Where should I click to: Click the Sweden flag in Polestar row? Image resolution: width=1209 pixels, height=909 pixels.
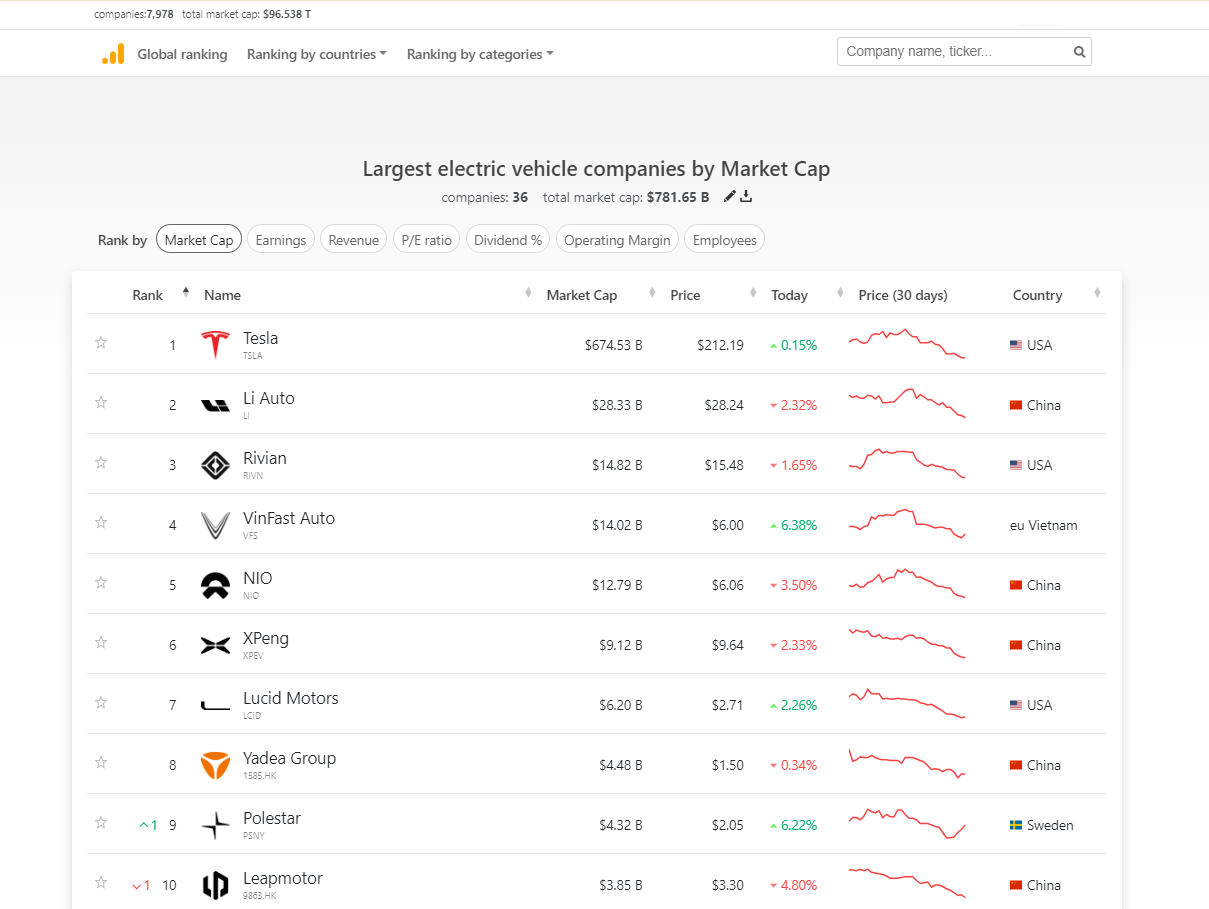tap(1016, 825)
